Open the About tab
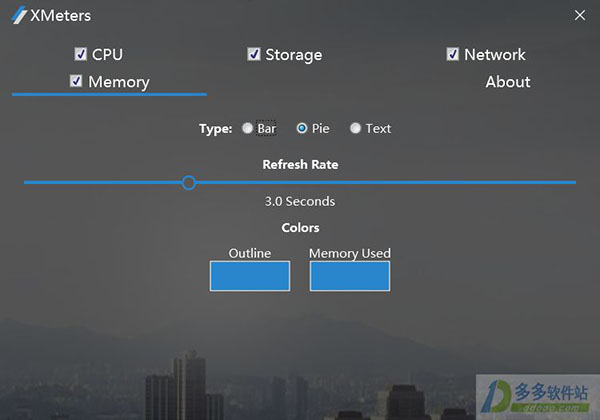The height and width of the screenshot is (420, 600). 508,81
